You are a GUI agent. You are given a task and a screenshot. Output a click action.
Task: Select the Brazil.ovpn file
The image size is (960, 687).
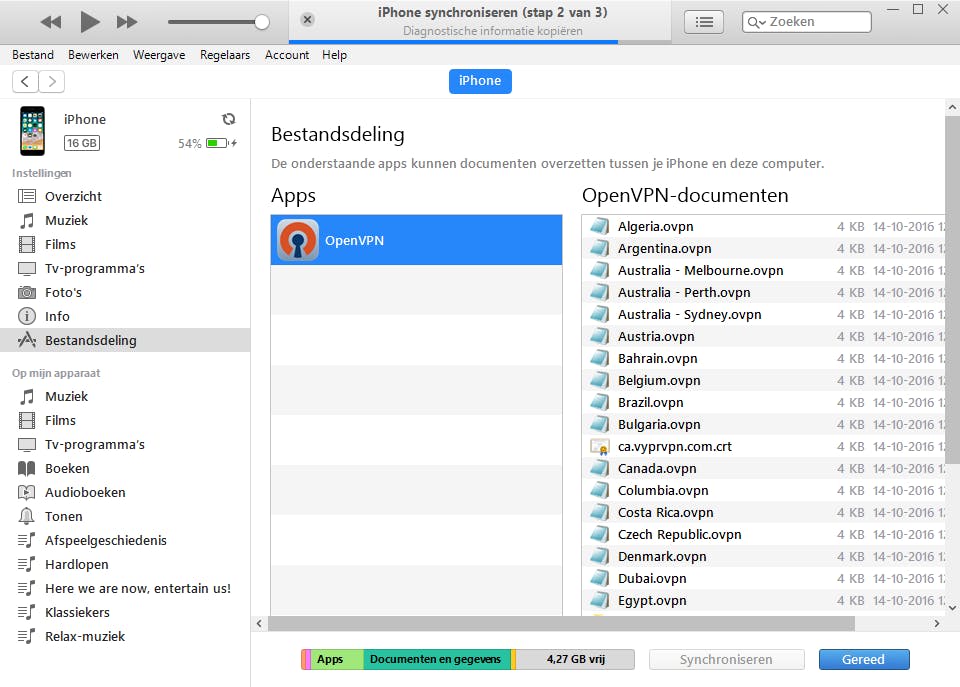tap(764, 403)
